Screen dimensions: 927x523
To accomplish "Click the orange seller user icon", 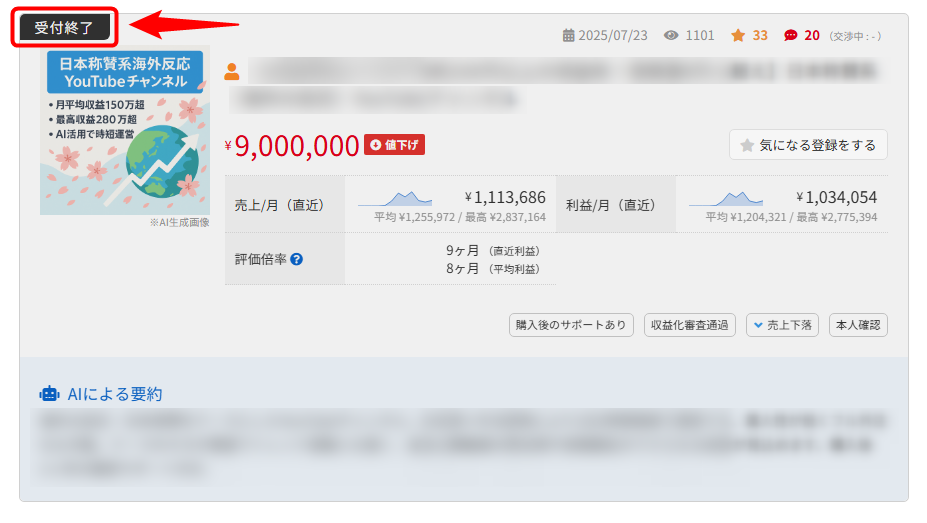I will [x=232, y=72].
